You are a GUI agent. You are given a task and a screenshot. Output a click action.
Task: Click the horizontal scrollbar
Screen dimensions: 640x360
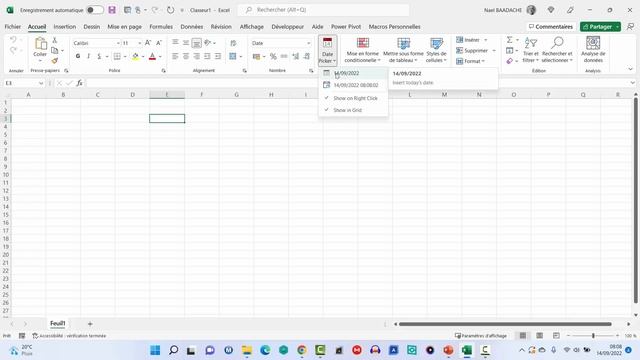(x=505, y=324)
